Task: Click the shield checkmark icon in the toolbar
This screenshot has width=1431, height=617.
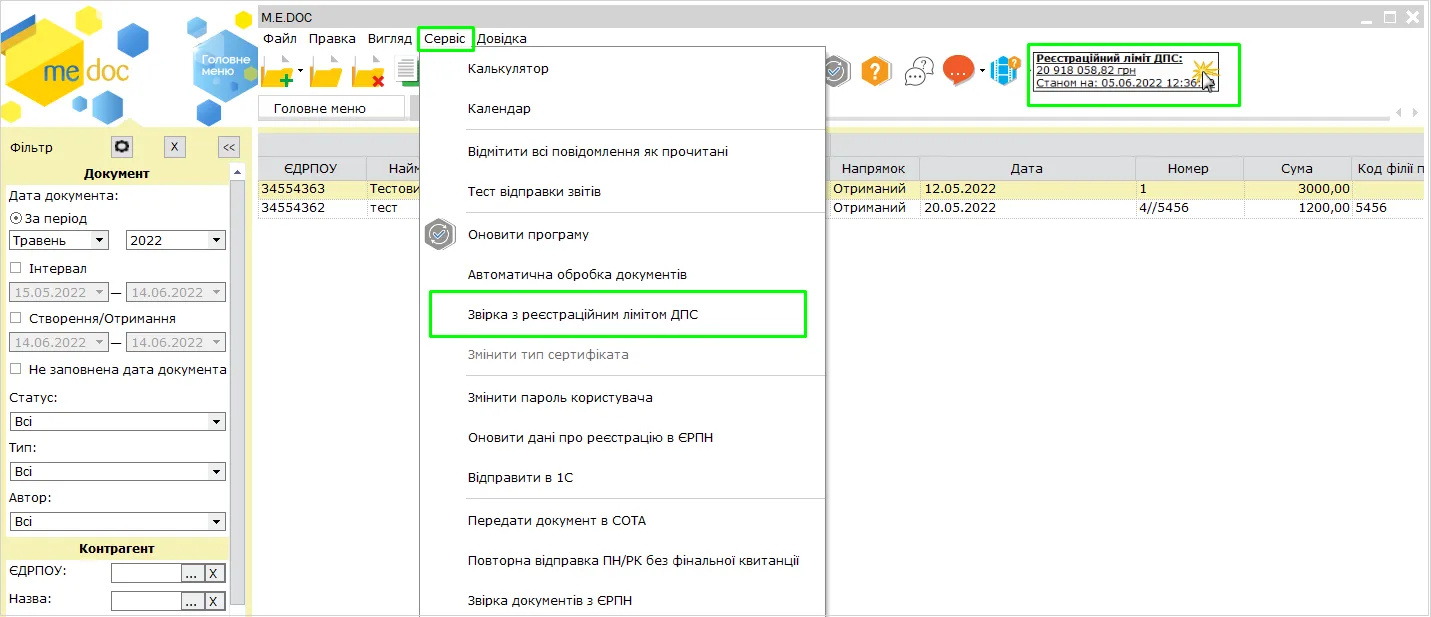Action: click(x=837, y=71)
